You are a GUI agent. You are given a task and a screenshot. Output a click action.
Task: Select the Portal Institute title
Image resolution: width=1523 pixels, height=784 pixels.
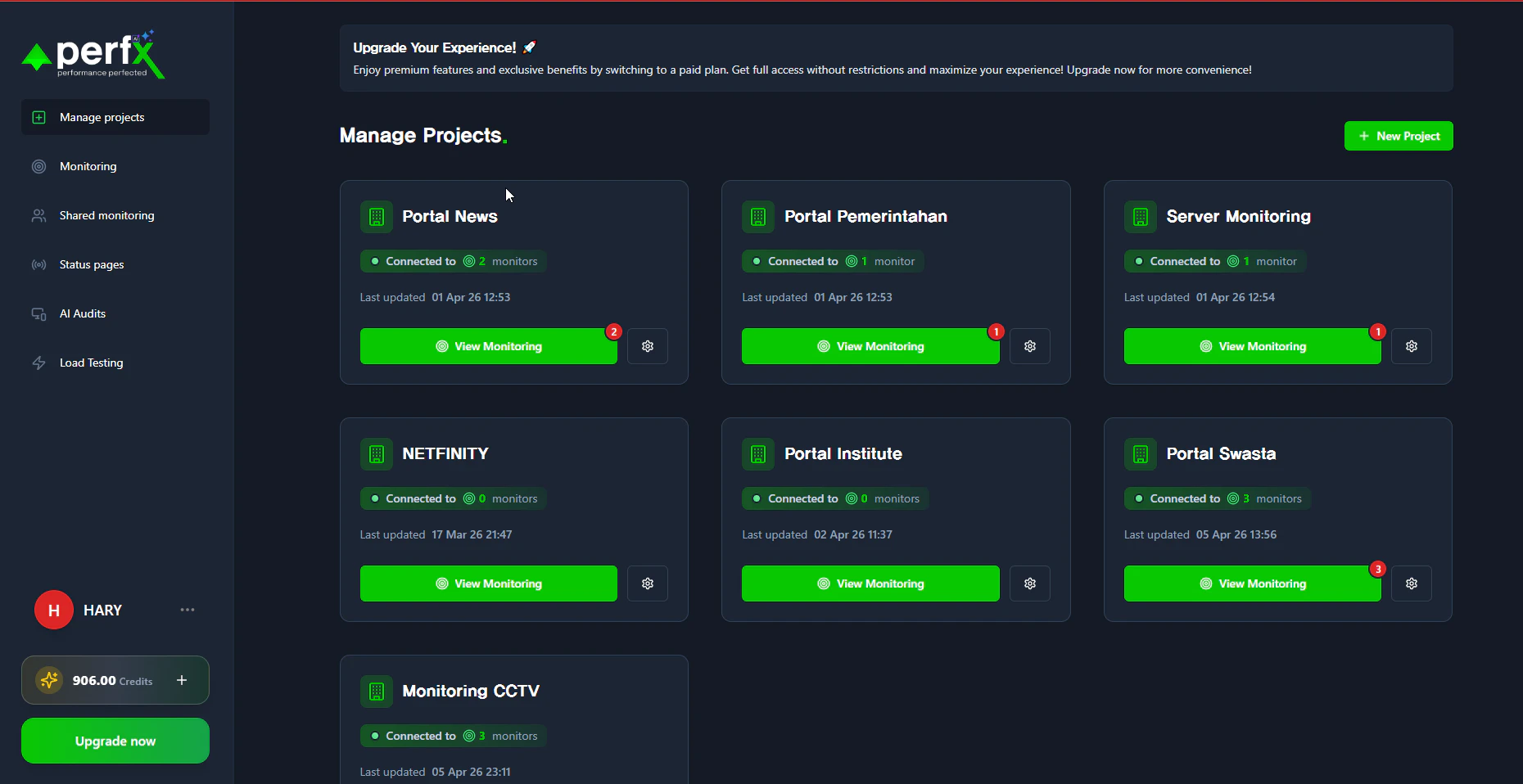click(843, 453)
